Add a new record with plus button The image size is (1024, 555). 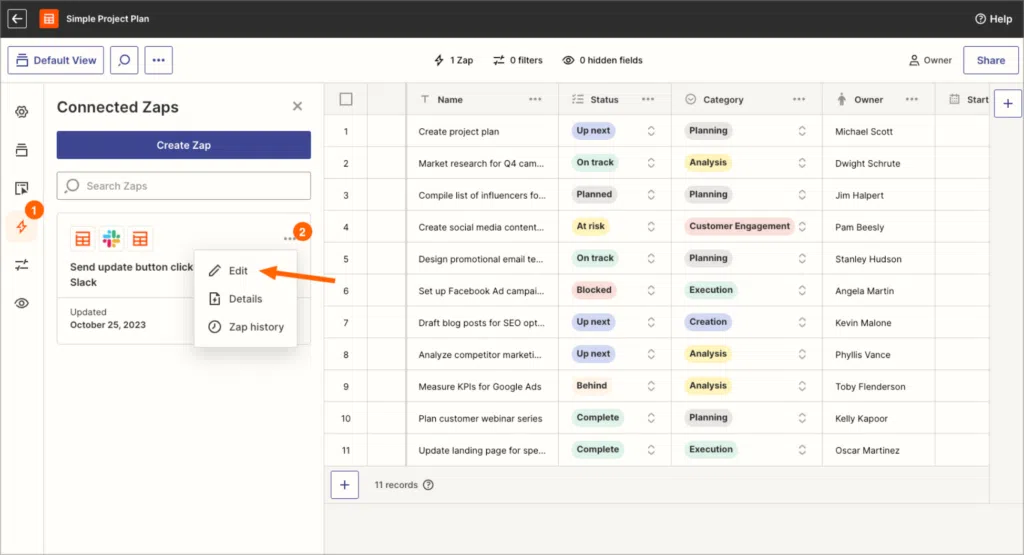pos(345,485)
